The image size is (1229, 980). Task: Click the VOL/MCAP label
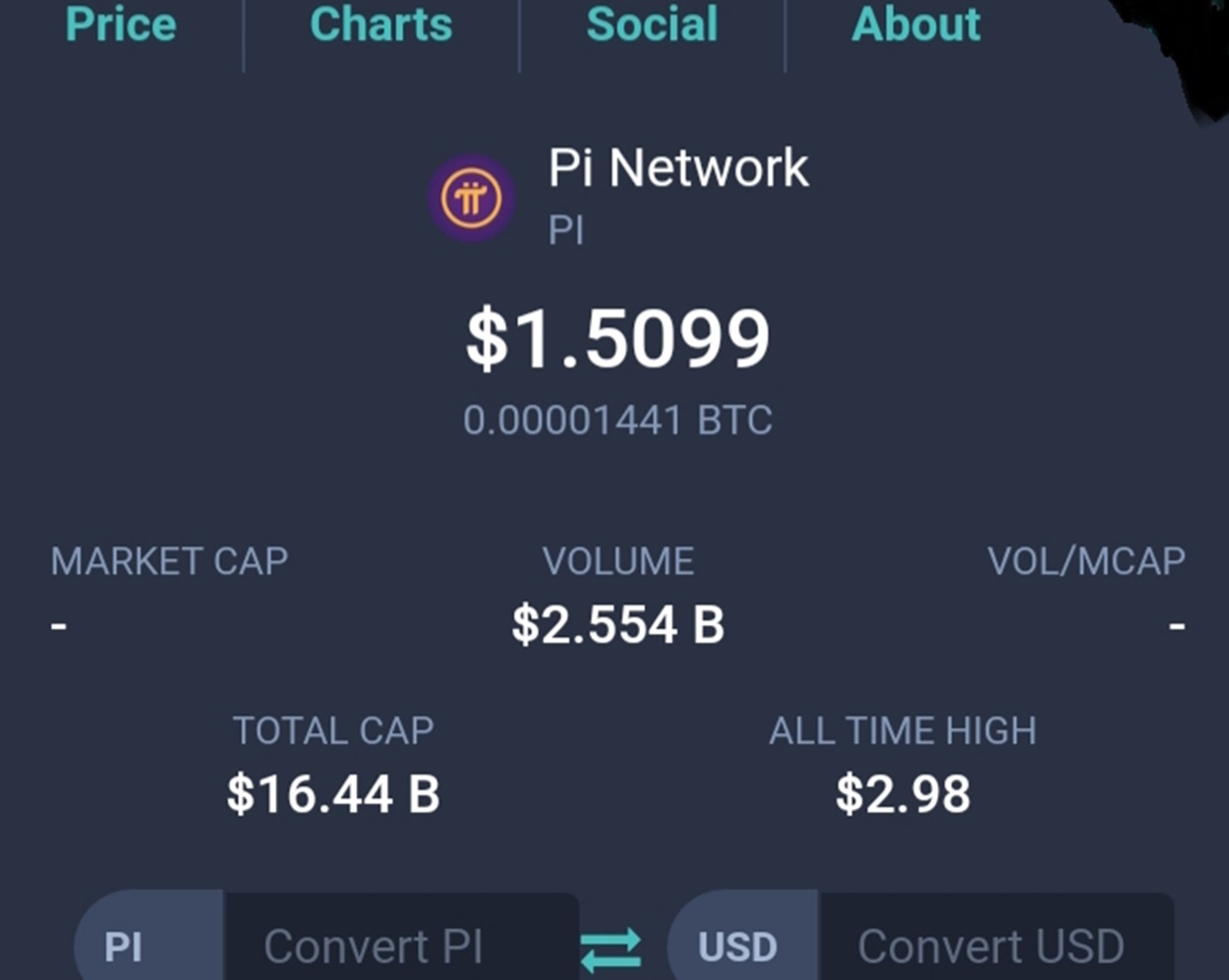pyautogui.click(x=1086, y=561)
